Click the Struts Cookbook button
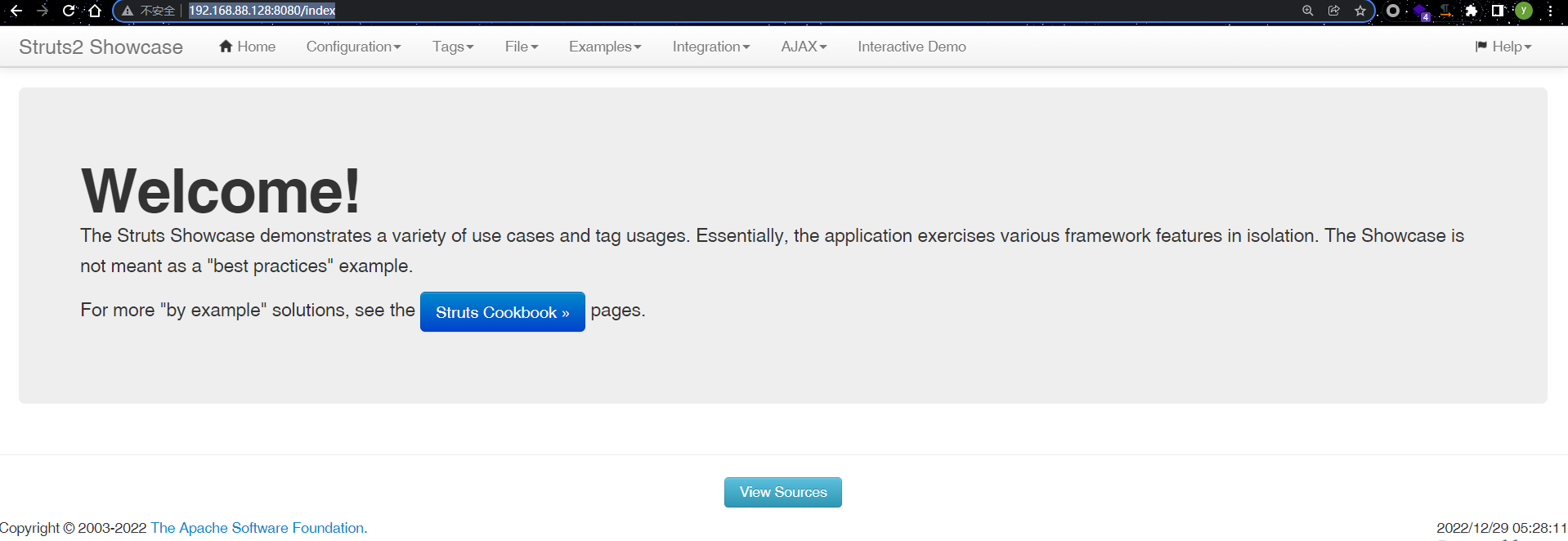Viewport: 1568px width, 541px height. click(x=503, y=312)
